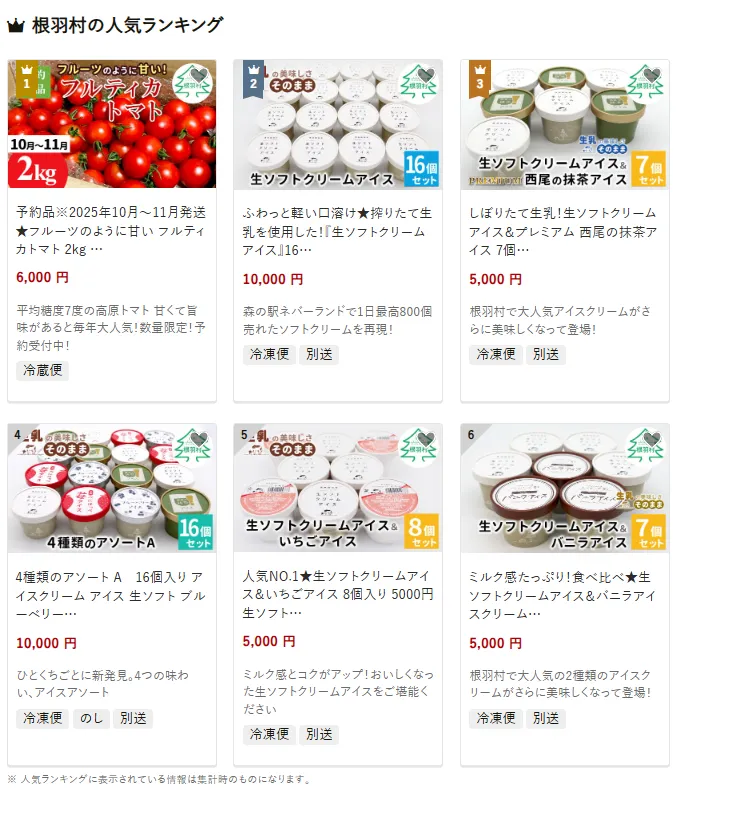Add the 4種類のアソートA item to favorites
This screenshot has height=815, width=730.
200,438
